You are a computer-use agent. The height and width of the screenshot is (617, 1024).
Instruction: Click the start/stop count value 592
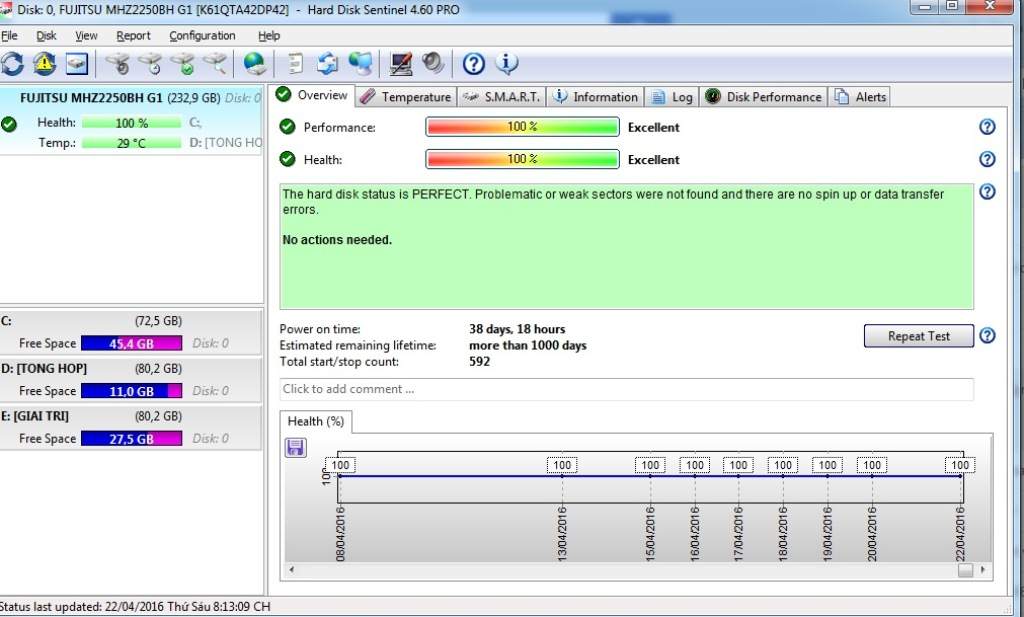(x=479, y=362)
